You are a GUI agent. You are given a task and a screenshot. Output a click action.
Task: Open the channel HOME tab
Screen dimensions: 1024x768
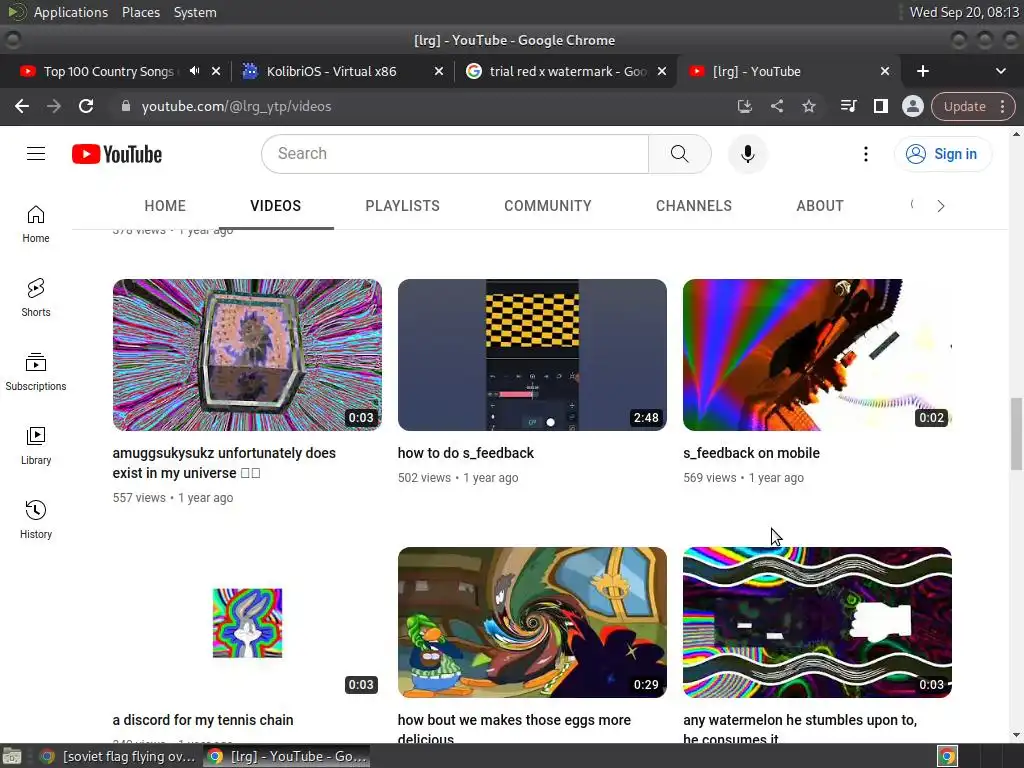coord(165,206)
